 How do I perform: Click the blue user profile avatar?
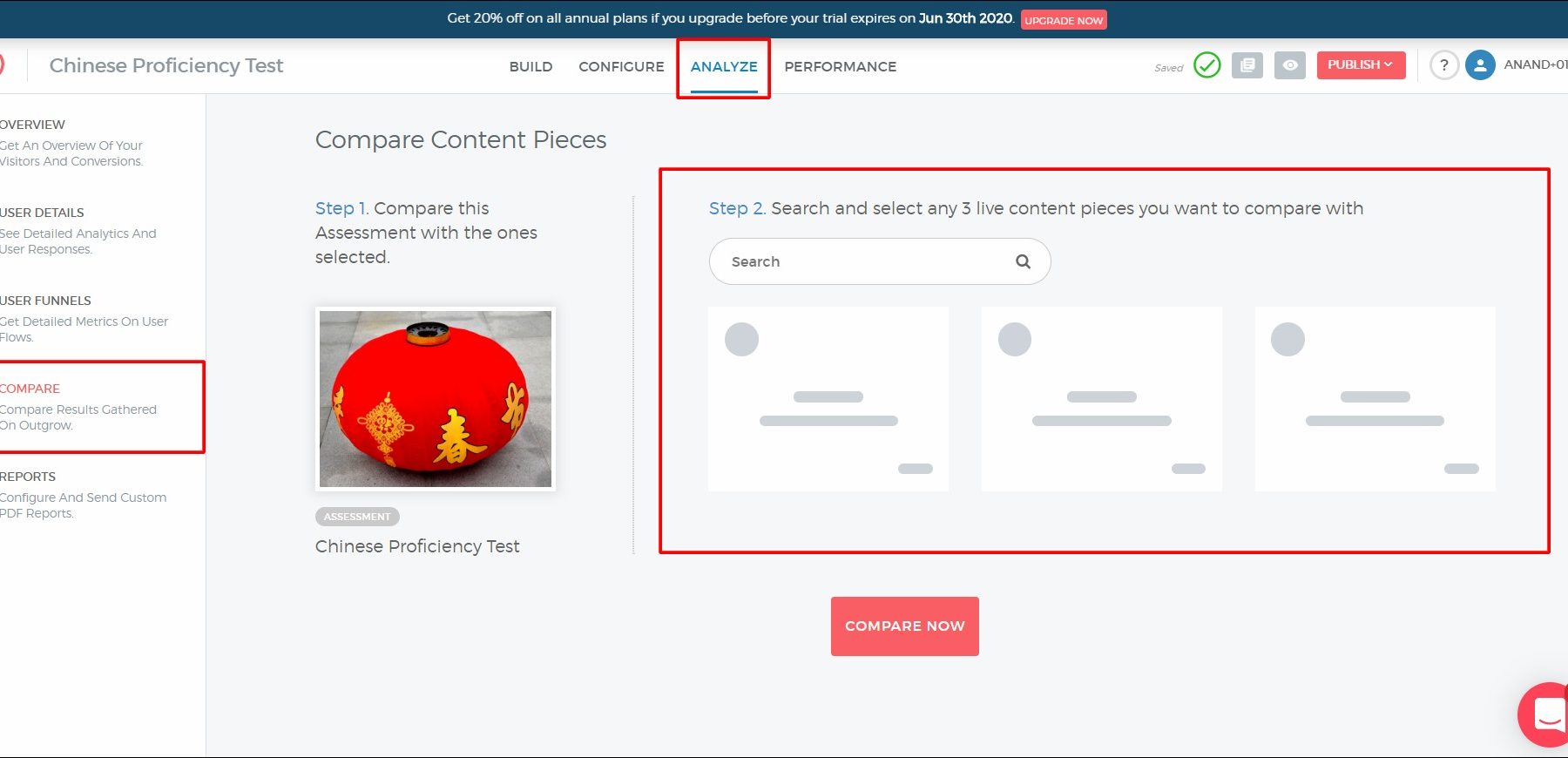[x=1479, y=65]
